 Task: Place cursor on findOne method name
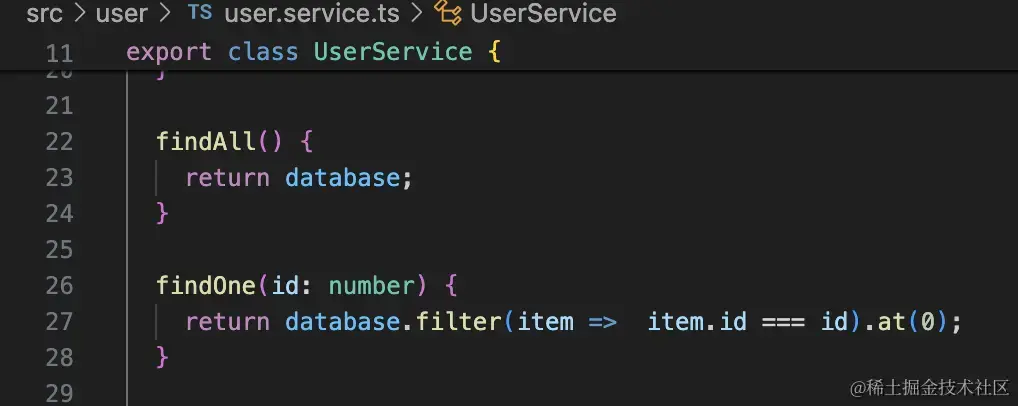[206, 286]
